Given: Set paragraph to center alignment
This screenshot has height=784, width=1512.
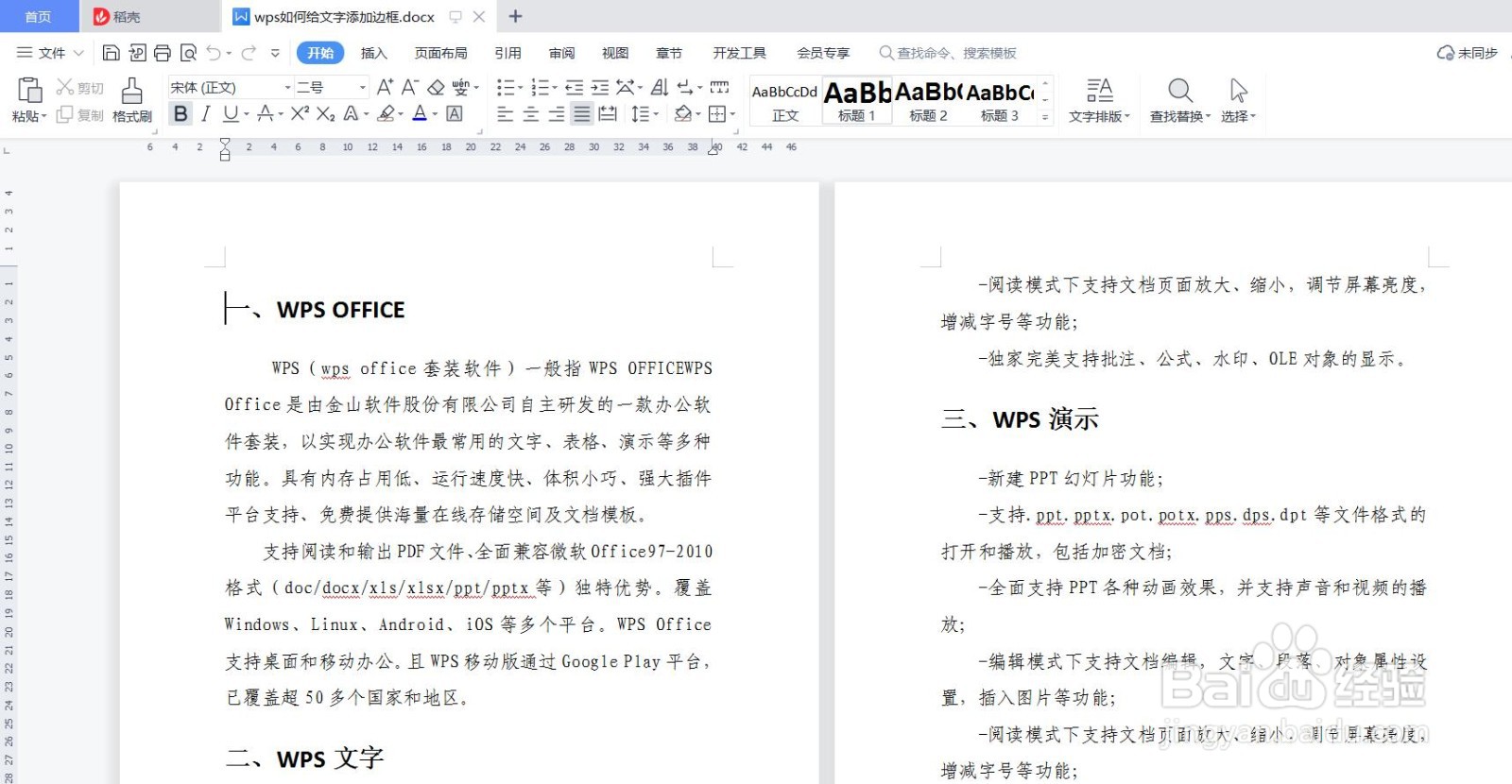Looking at the screenshot, I should [x=531, y=114].
